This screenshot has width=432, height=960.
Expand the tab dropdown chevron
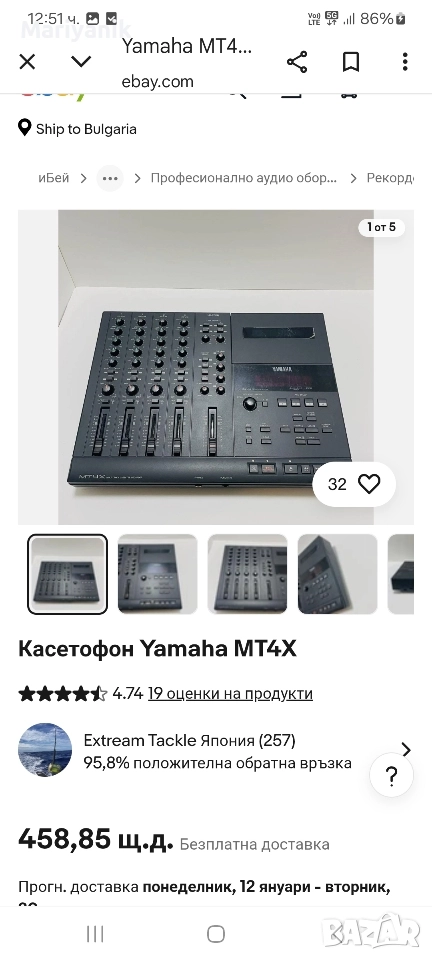point(81,61)
